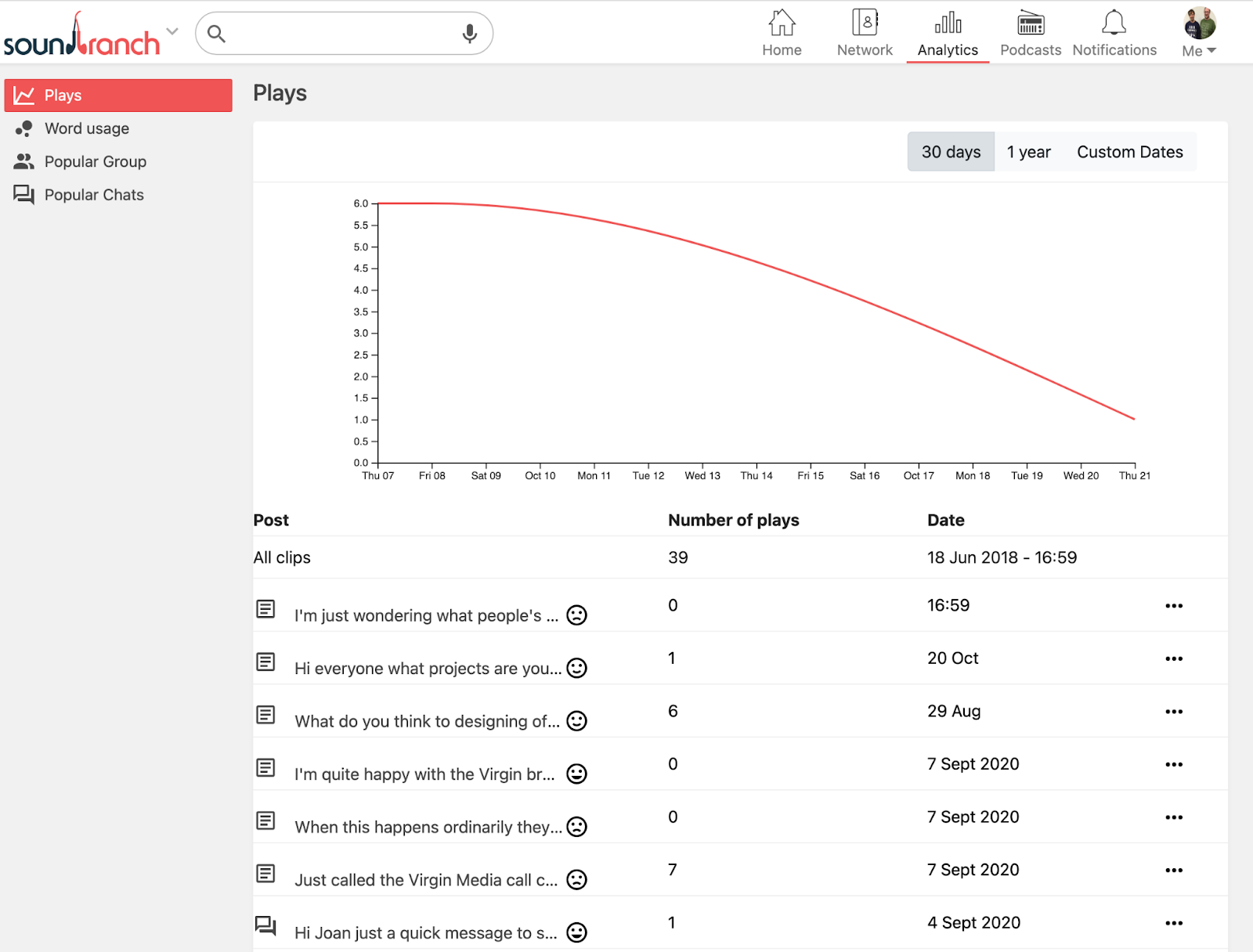Image resolution: width=1253 pixels, height=952 pixels.
Task: Click text-post icon for "Just called the Virgin" row
Action: [265, 873]
